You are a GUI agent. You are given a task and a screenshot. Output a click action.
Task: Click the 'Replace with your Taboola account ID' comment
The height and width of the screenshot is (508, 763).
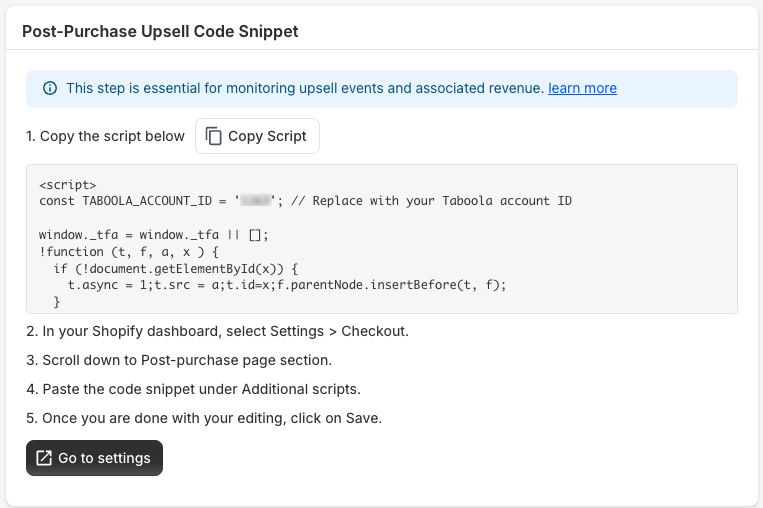point(431,201)
